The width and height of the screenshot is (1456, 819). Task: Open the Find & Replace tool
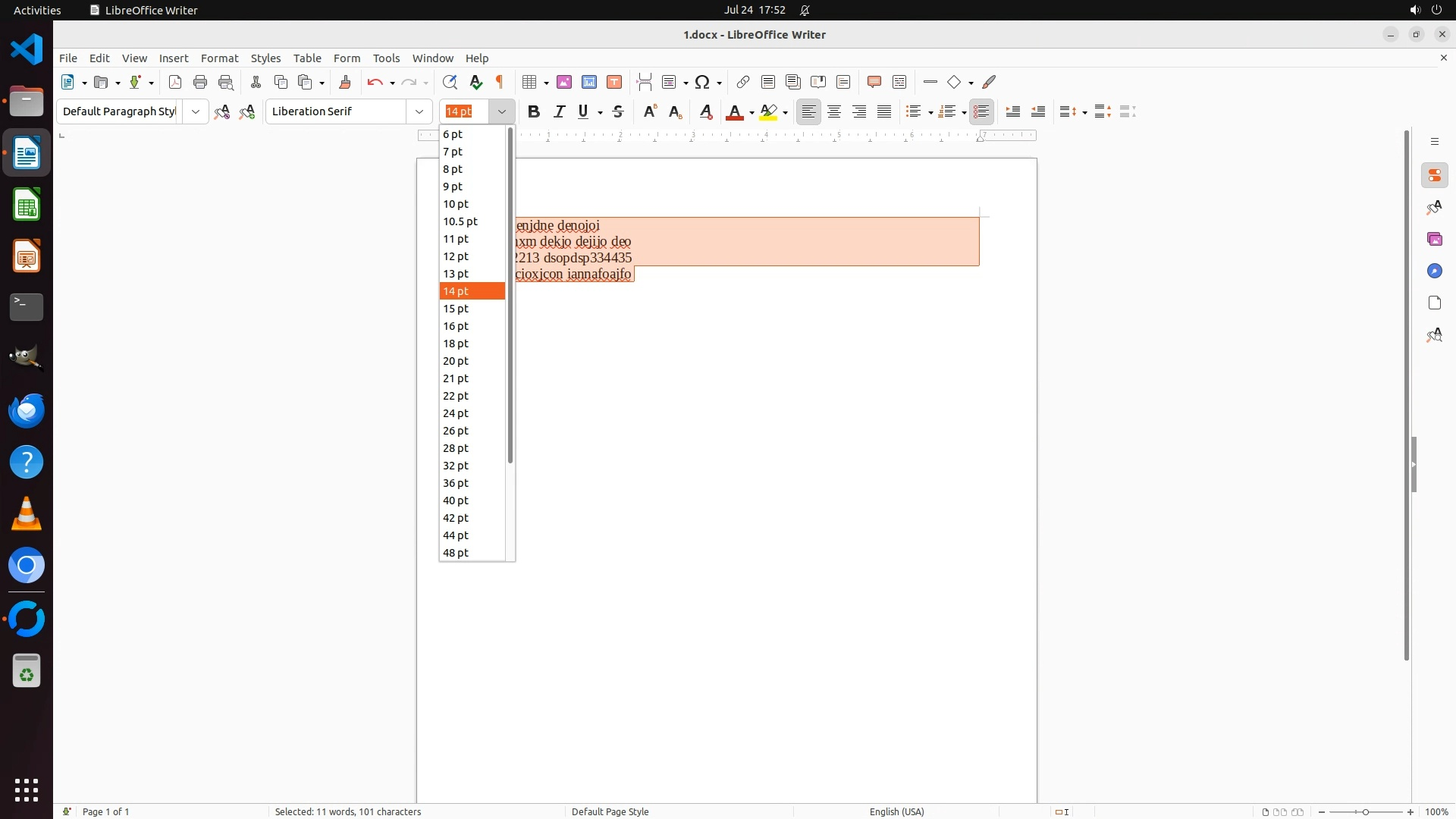[450, 82]
